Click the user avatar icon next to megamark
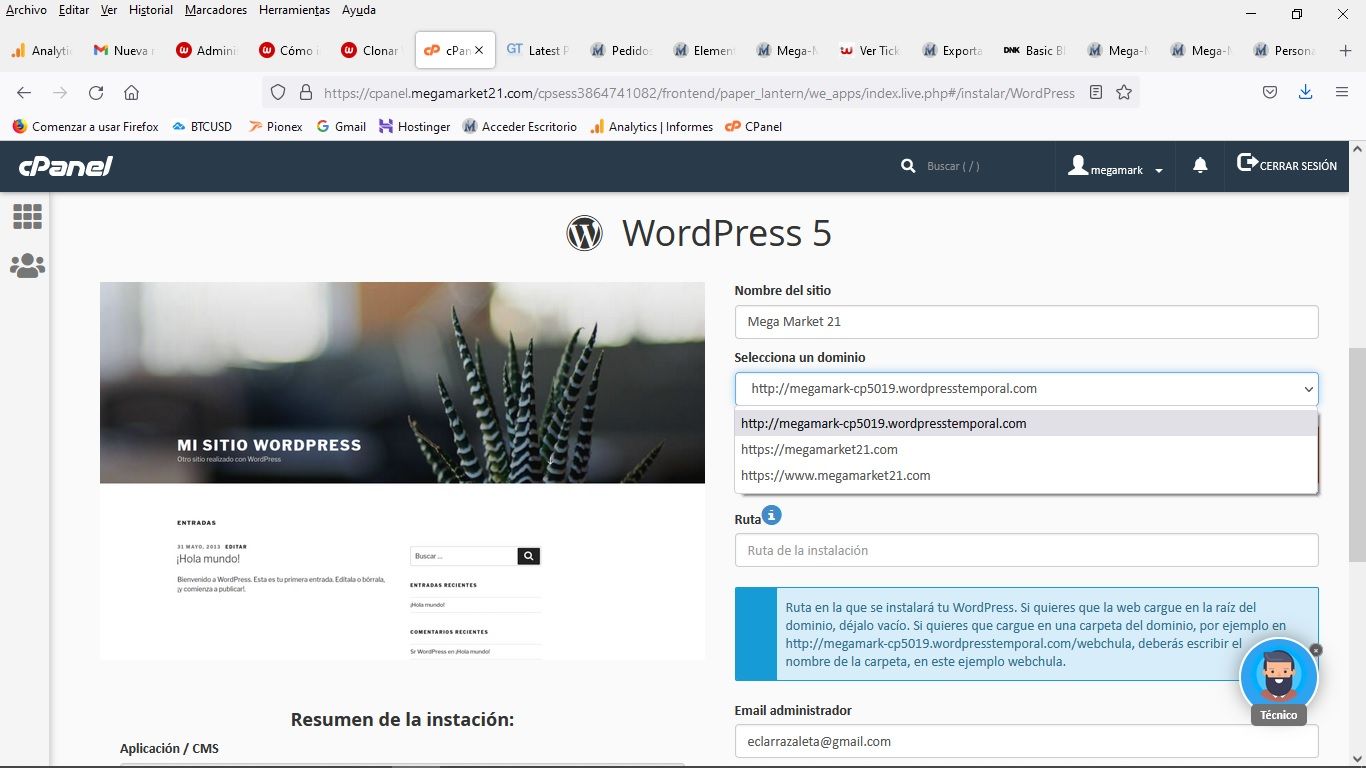1366x768 pixels. tap(1077, 166)
